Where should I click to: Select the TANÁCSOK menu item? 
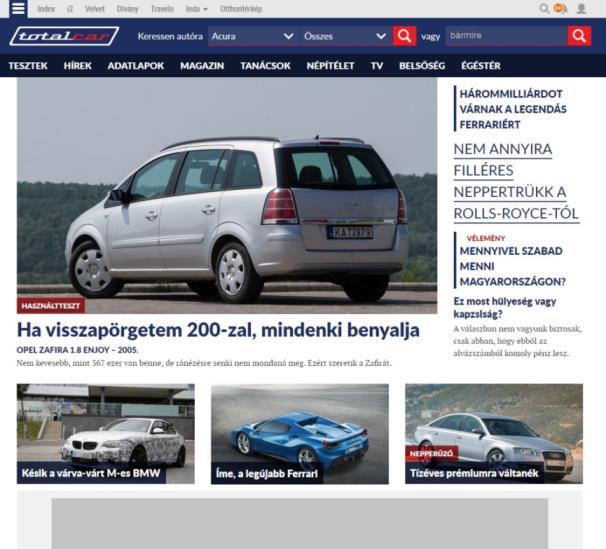click(265, 66)
